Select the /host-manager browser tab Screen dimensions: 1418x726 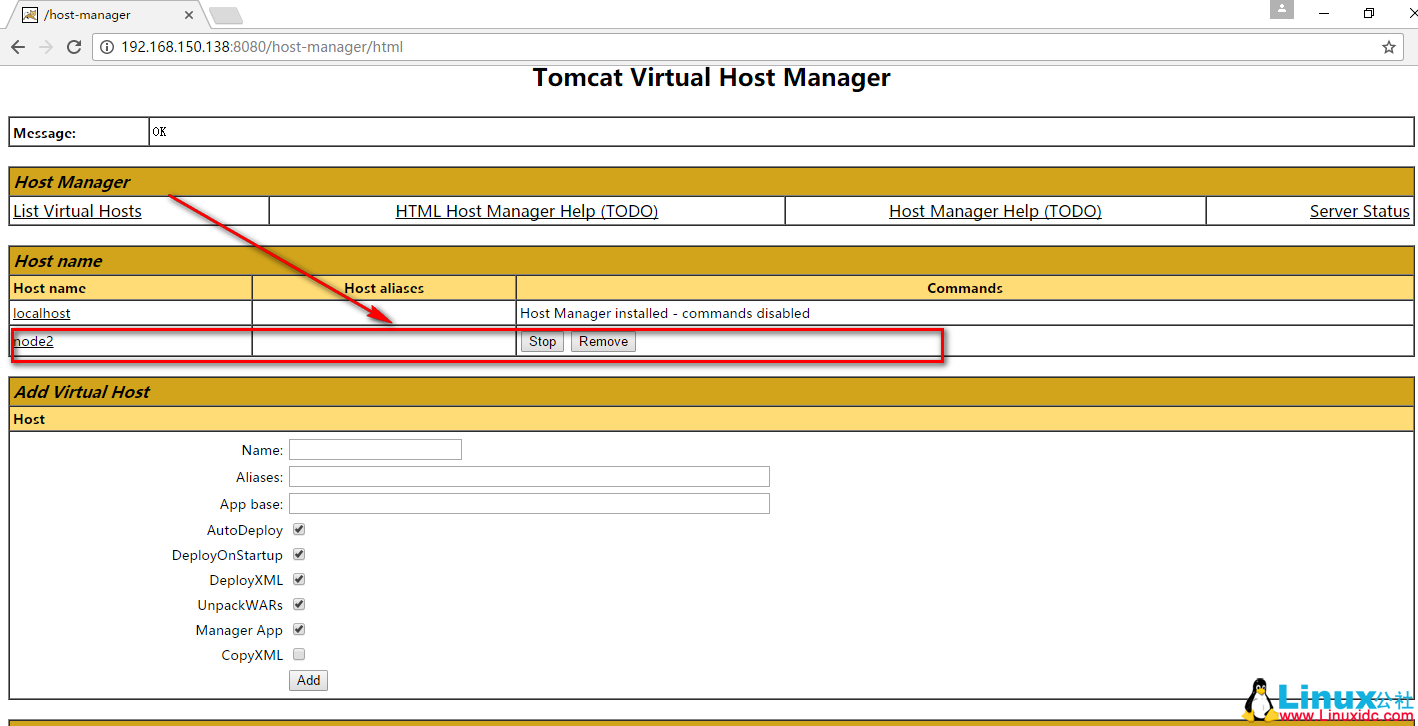coord(100,15)
